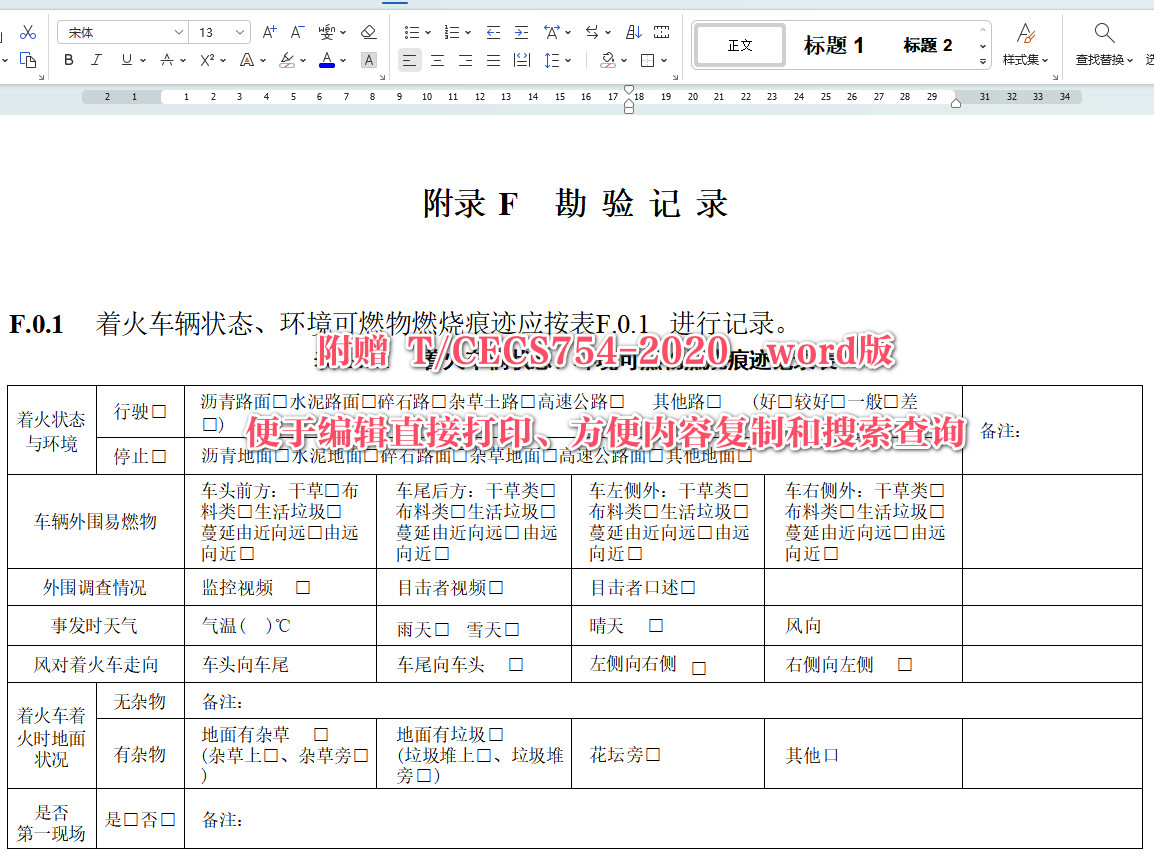The image size is (1154, 858).
Task: Apply superscript formatting with X² icon
Action: coord(207,59)
